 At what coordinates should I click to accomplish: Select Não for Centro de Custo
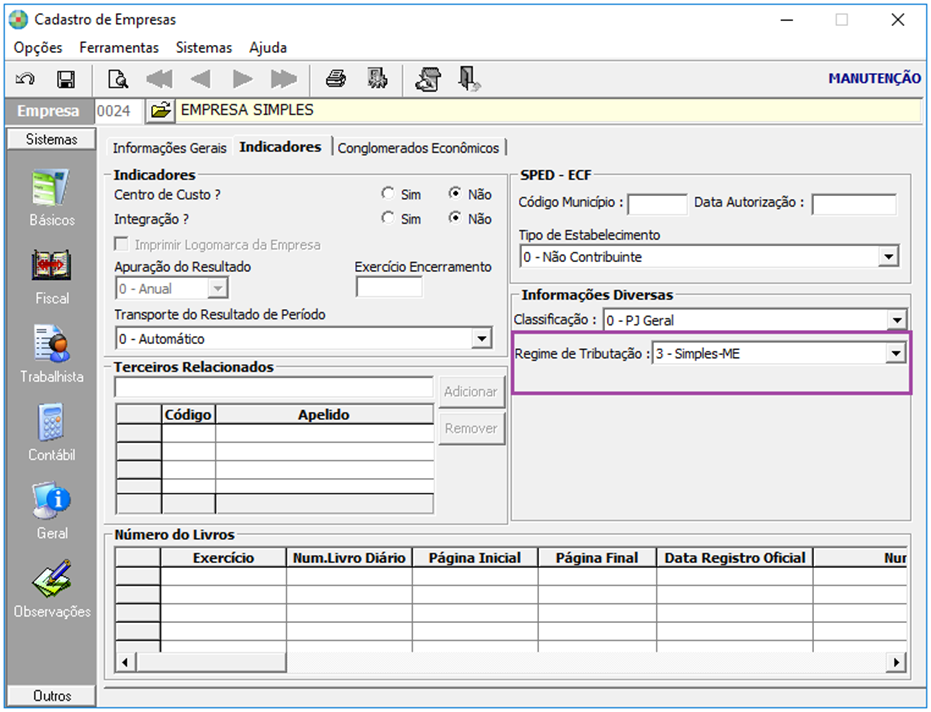[x=455, y=194]
